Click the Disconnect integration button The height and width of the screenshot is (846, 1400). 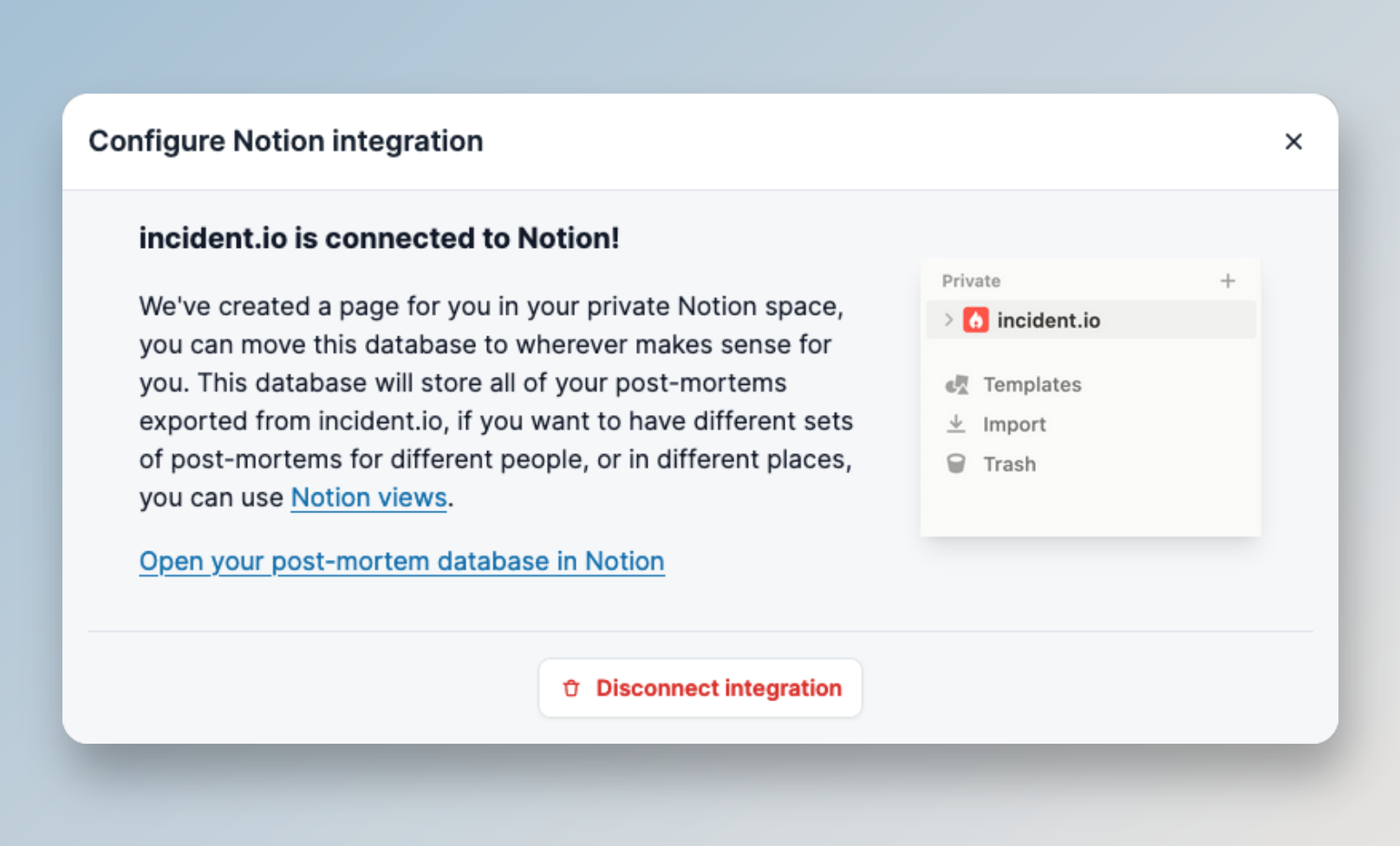(700, 688)
